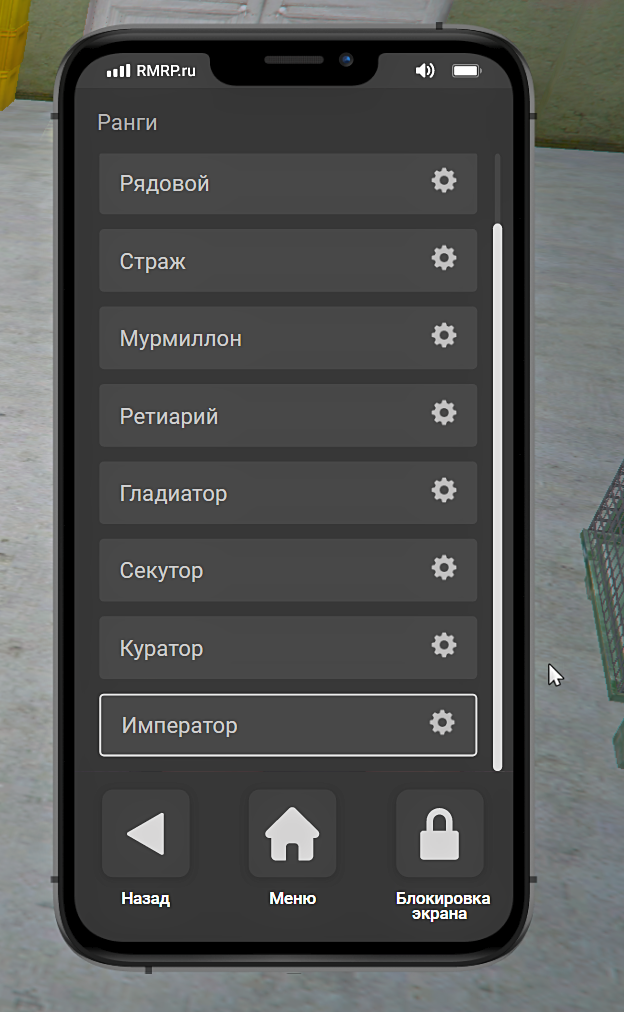The height and width of the screenshot is (1012, 624).
Task: Click the ranks list vertical scrollbar
Action: (497, 497)
